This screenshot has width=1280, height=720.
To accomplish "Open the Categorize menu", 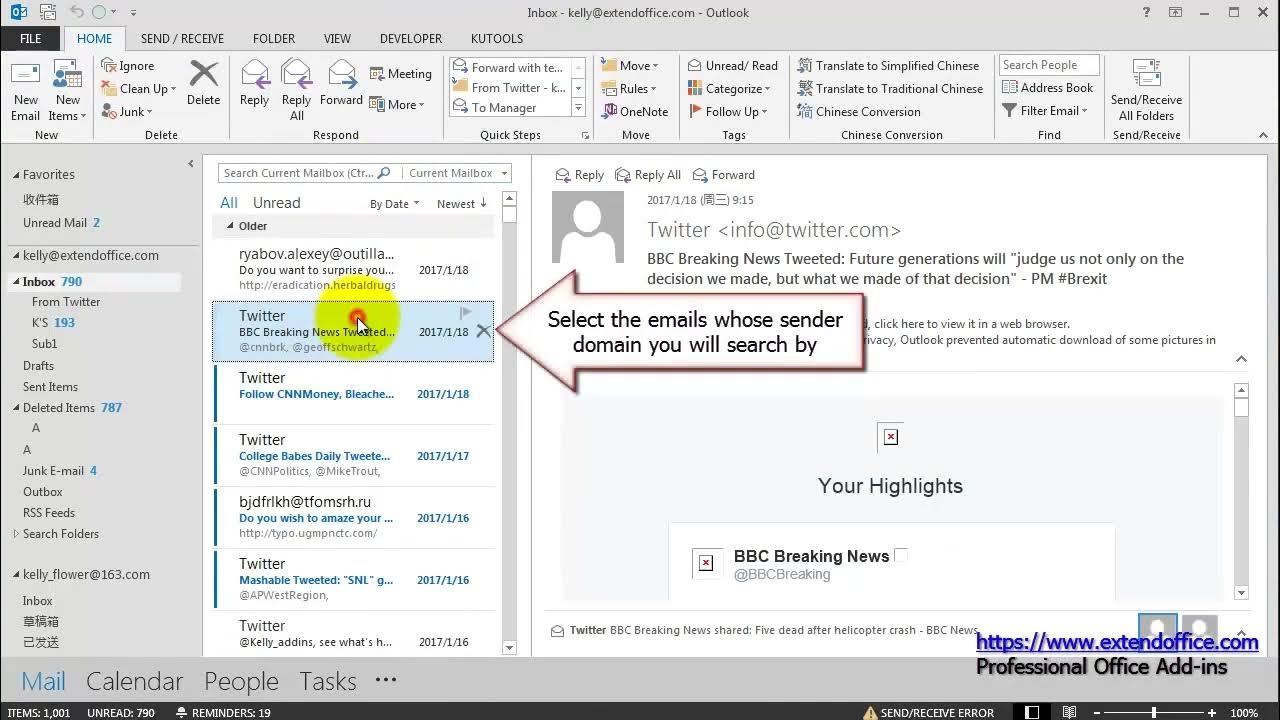I will click(729, 89).
